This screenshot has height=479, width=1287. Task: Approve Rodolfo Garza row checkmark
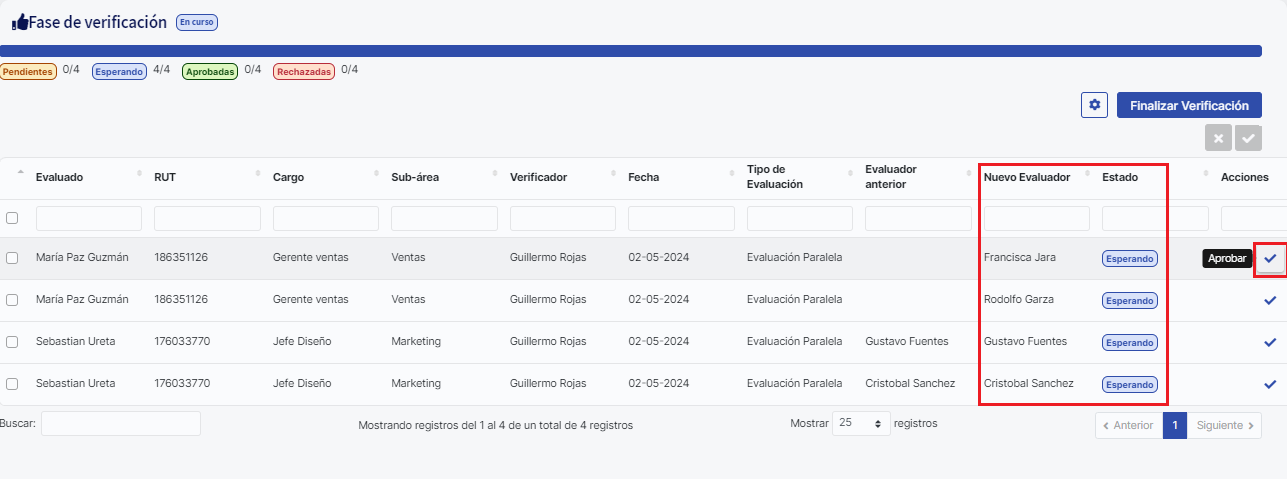[x=1270, y=300]
